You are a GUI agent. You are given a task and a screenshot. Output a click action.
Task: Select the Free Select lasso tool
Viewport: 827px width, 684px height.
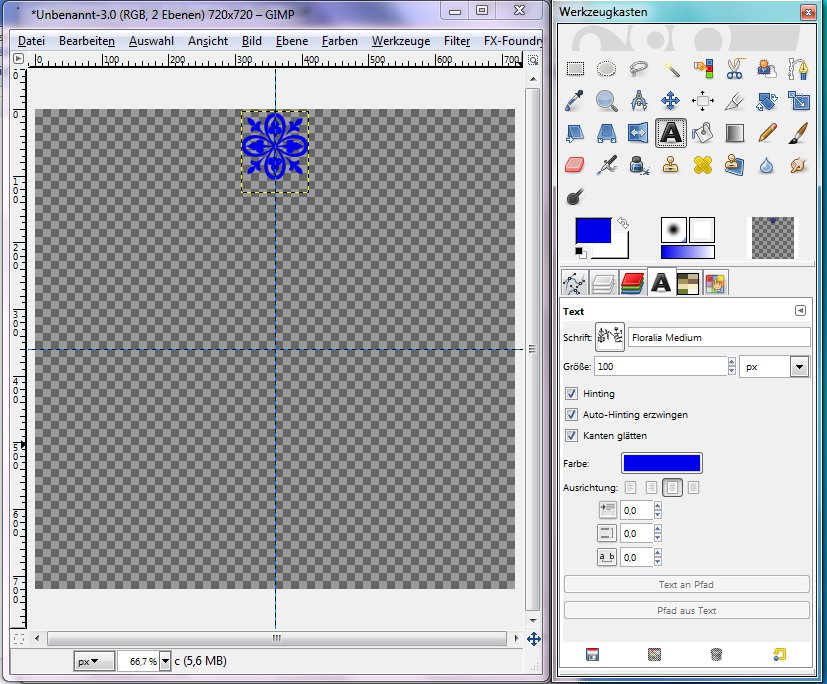(639, 69)
